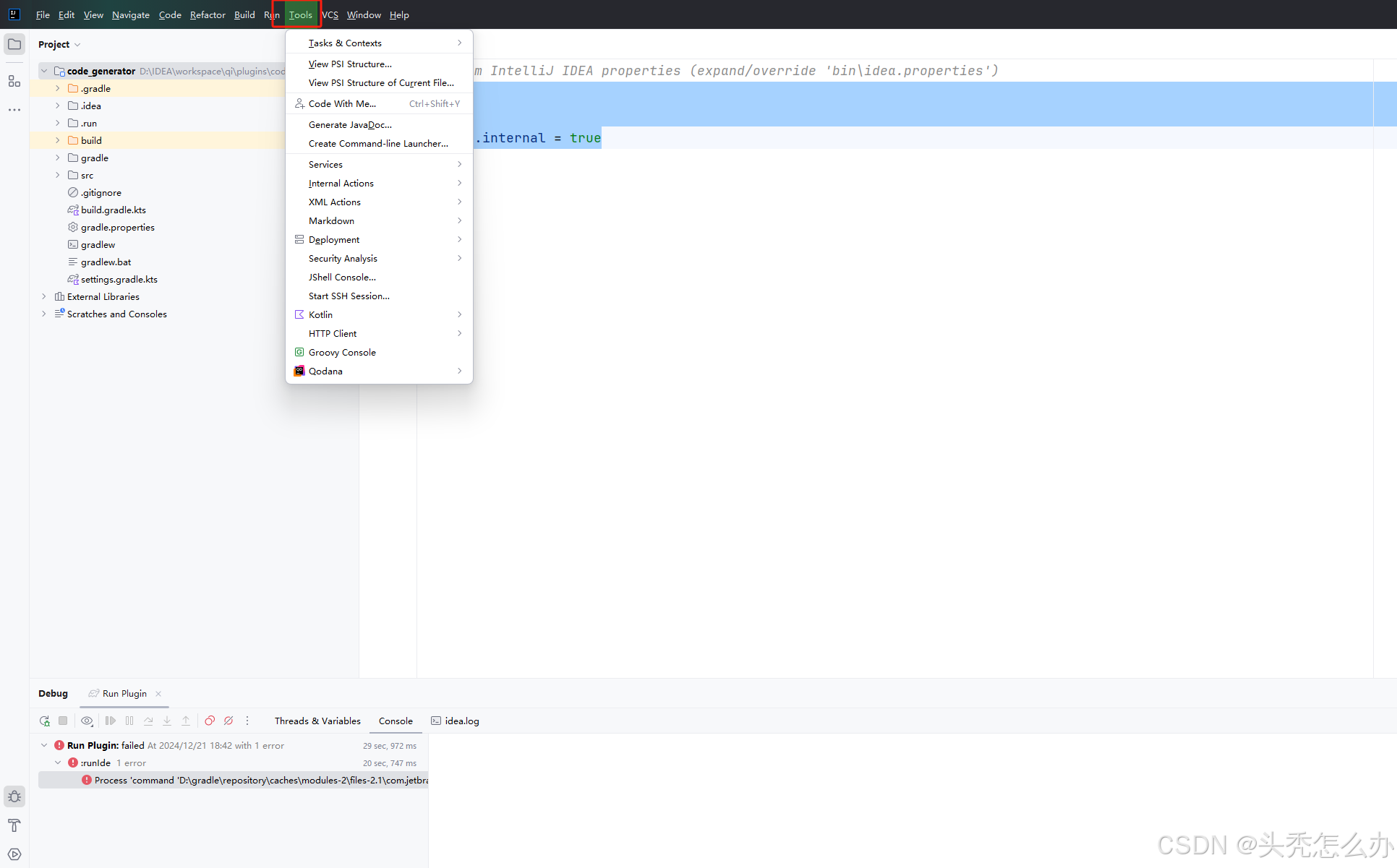Open the Build hammer tool window icon

[x=14, y=825]
